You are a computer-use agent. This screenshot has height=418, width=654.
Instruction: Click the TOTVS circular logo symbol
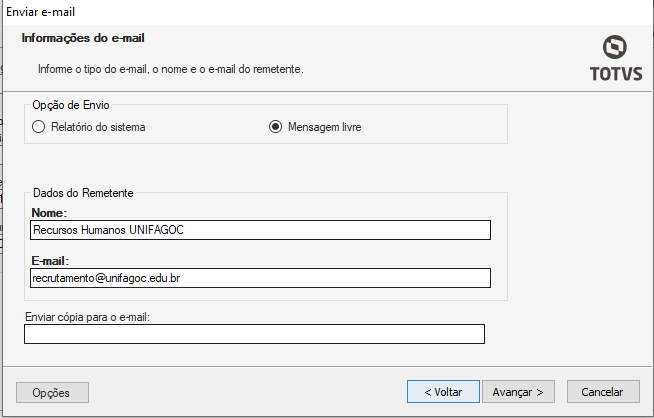point(615,47)
